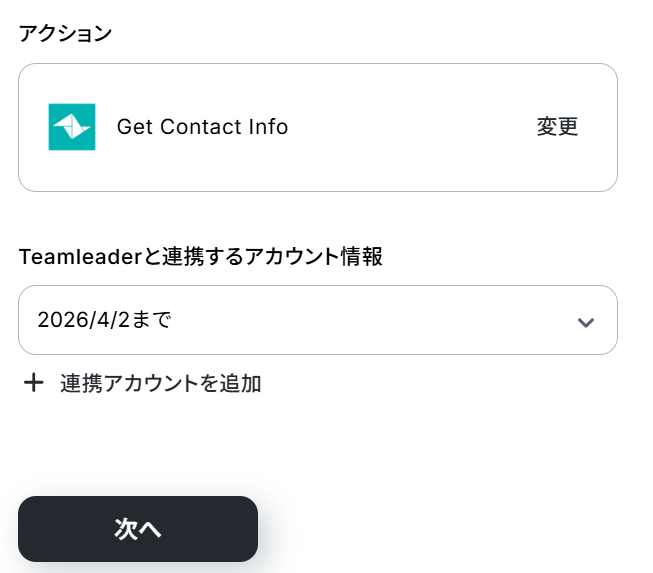Click the middle of the account combo box

pos(317,320)
